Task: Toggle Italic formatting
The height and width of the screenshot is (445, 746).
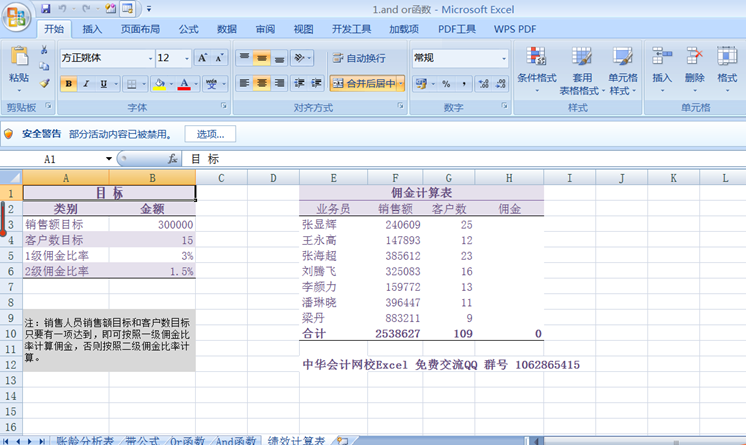Action: coord(86,84)
